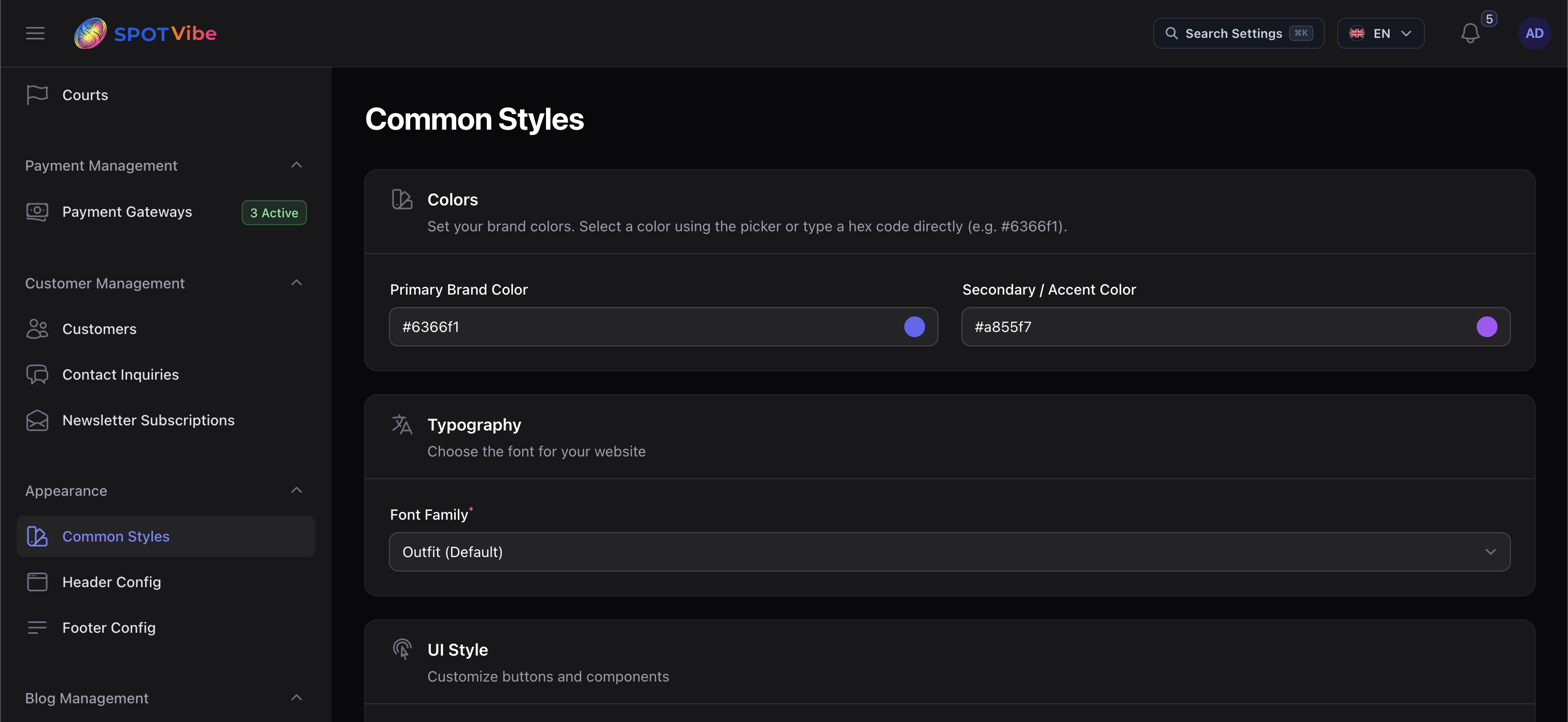Image resolution: width=1568 pixels, height=722 pixels.
Task: Click 'Choose the font for your website' text
Action: (x=536, y=452)
